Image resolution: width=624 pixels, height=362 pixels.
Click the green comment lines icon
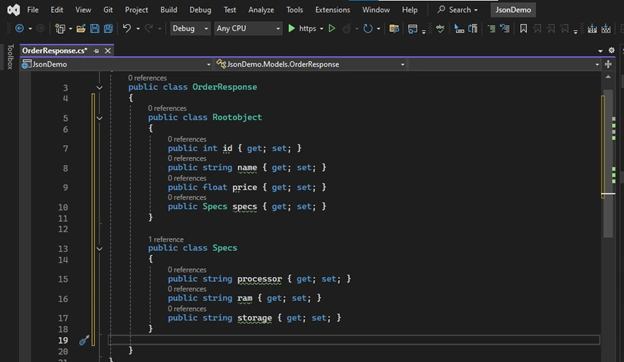[491, 28]
